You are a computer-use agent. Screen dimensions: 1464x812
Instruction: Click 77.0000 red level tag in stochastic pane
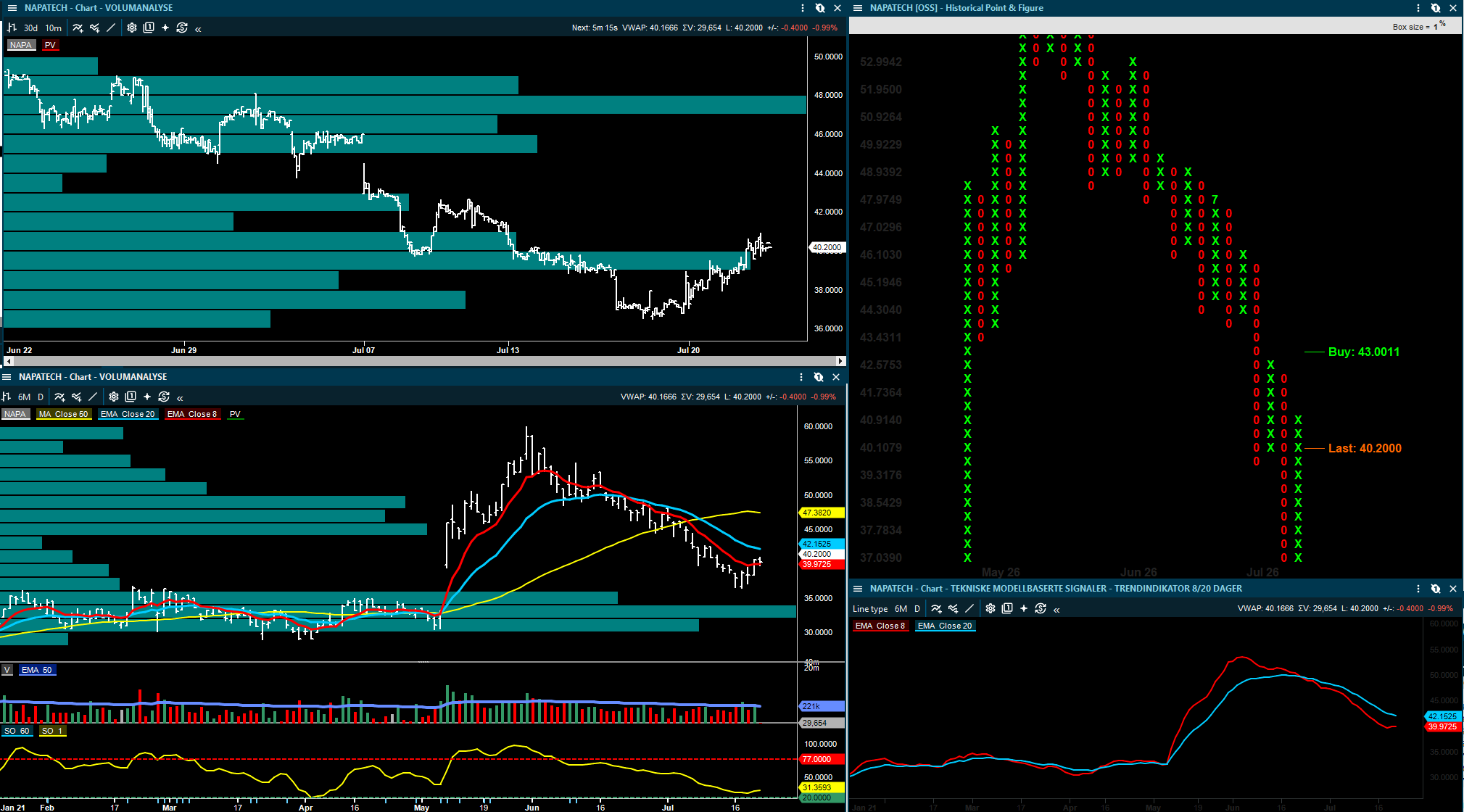(822, 759)
